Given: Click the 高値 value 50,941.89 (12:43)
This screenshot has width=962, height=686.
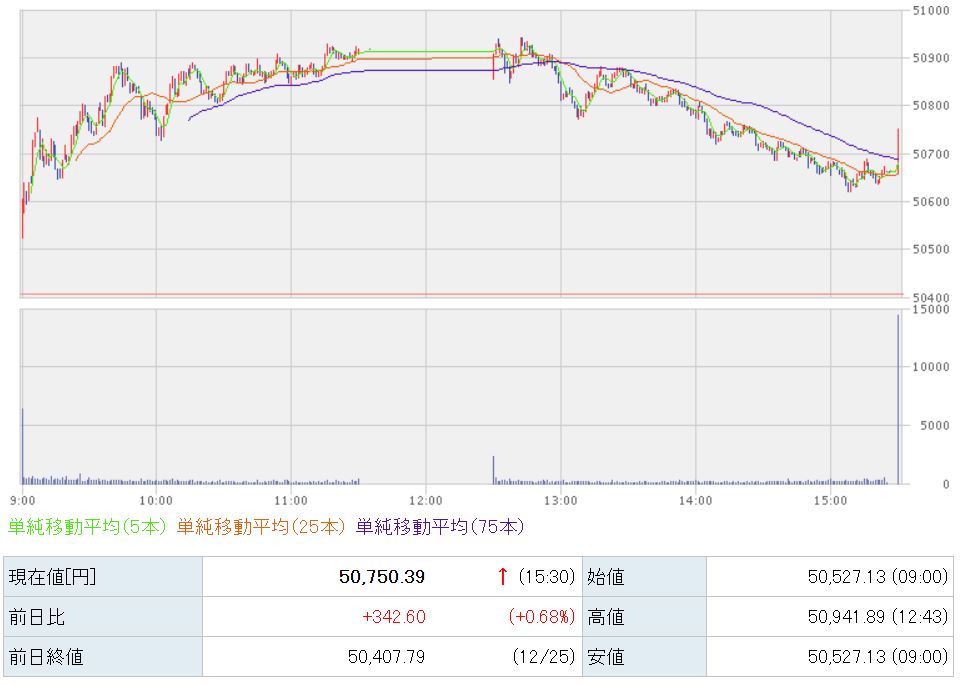Looking at the screenshot, I should coord(876,617).
